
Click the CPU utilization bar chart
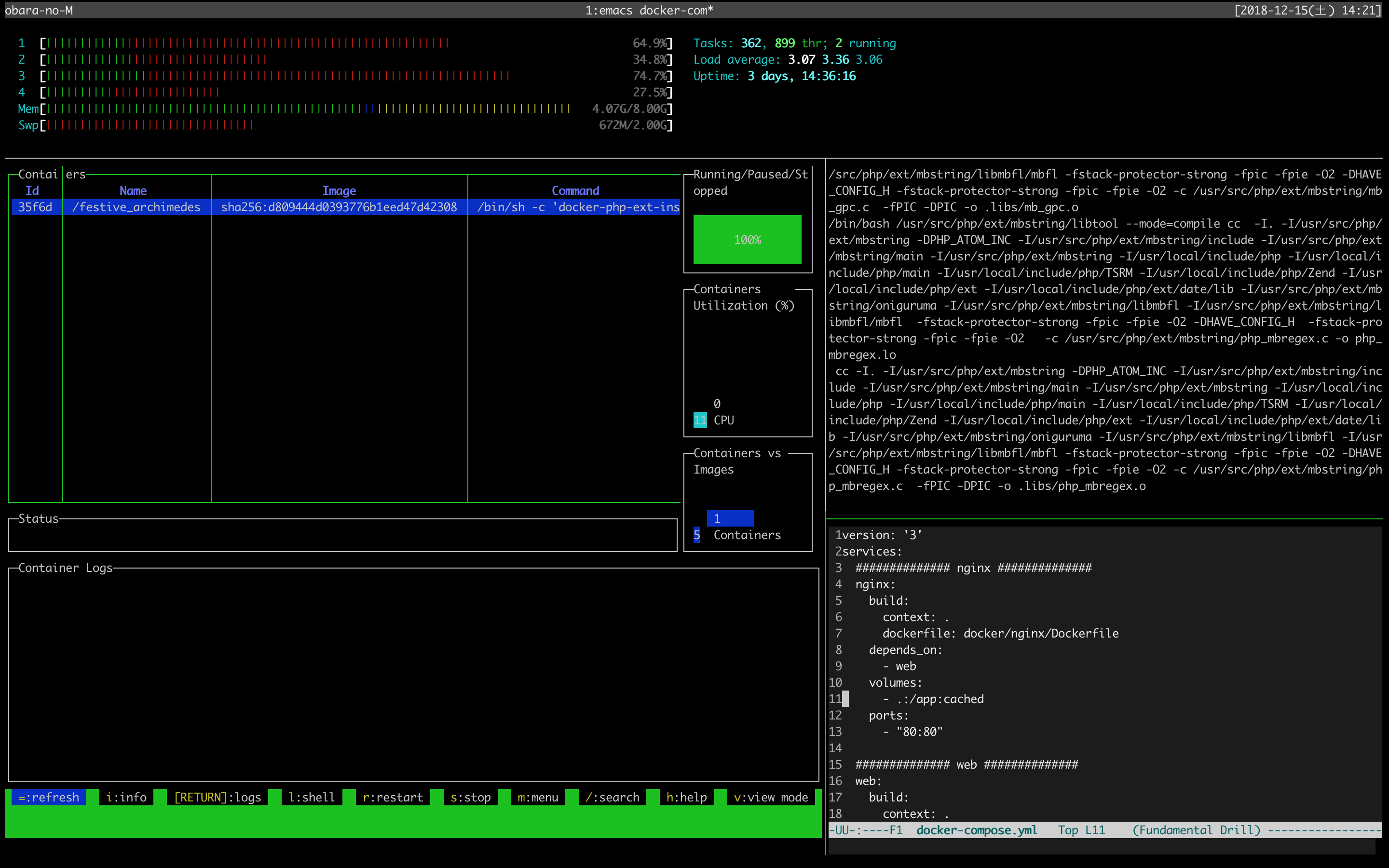[x=700, y=420]
